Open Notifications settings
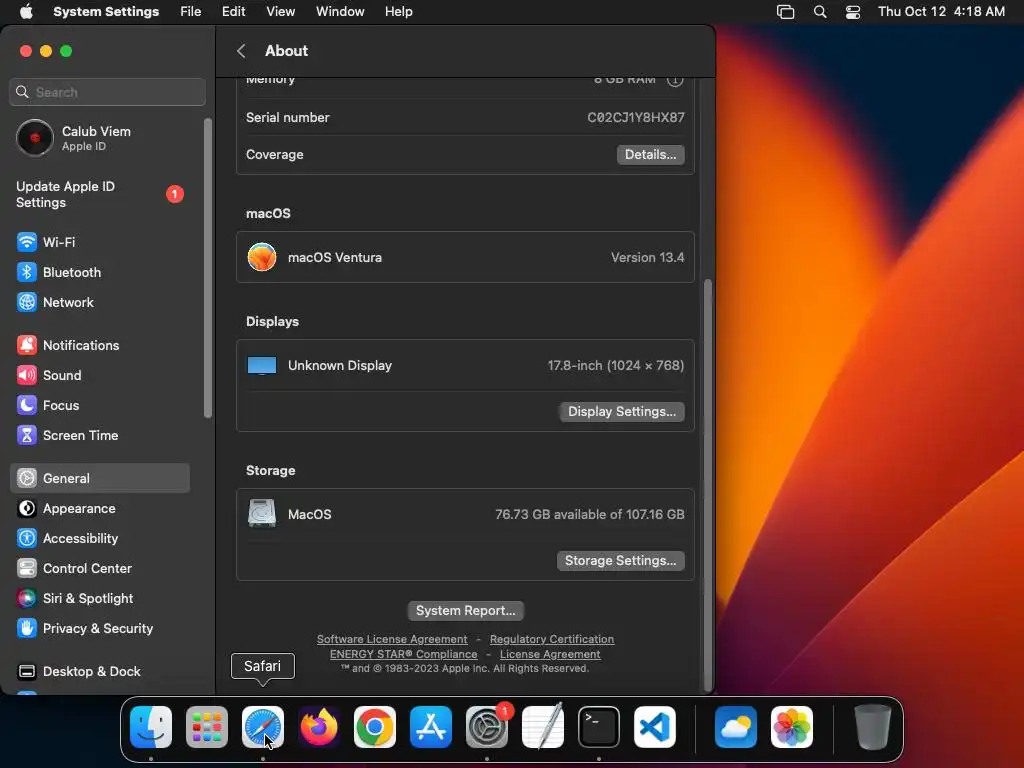1024x768 pixels. coord(99,345)
